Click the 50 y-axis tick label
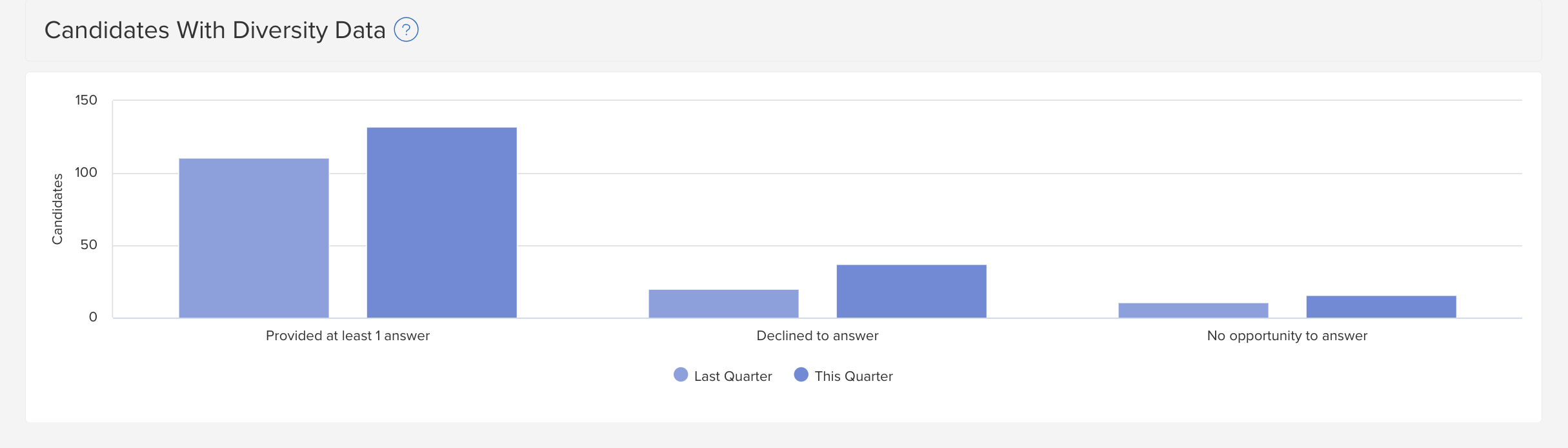 (89, 245)
